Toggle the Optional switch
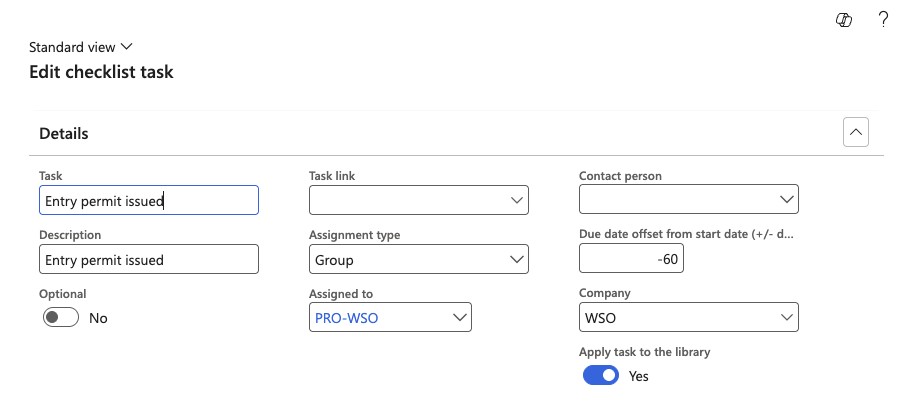This screenshot has height=396, width=909. pyautogui.click(x=61, y=318)
